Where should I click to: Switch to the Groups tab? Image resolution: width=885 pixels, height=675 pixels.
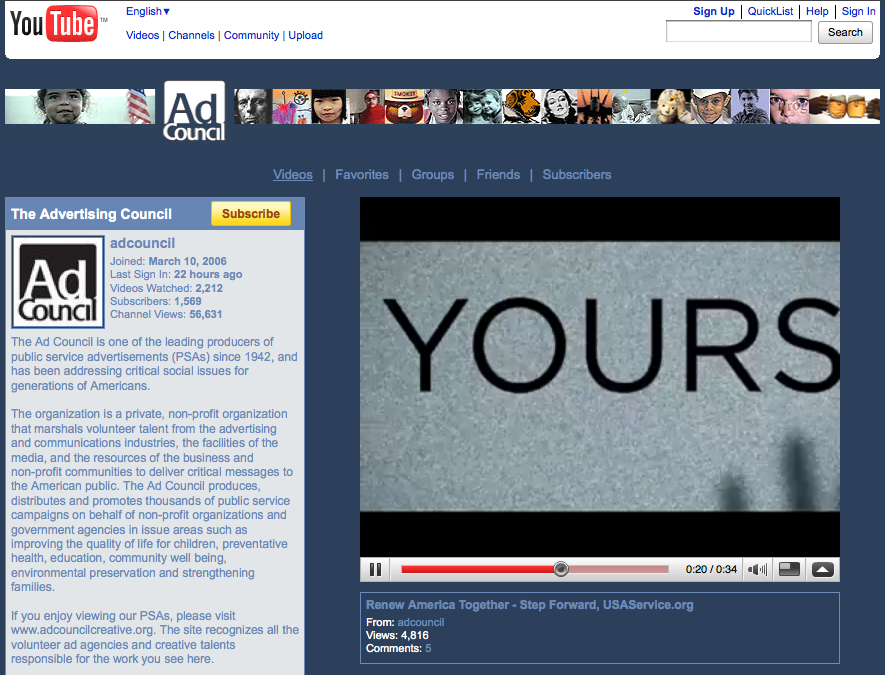(432, 174)
